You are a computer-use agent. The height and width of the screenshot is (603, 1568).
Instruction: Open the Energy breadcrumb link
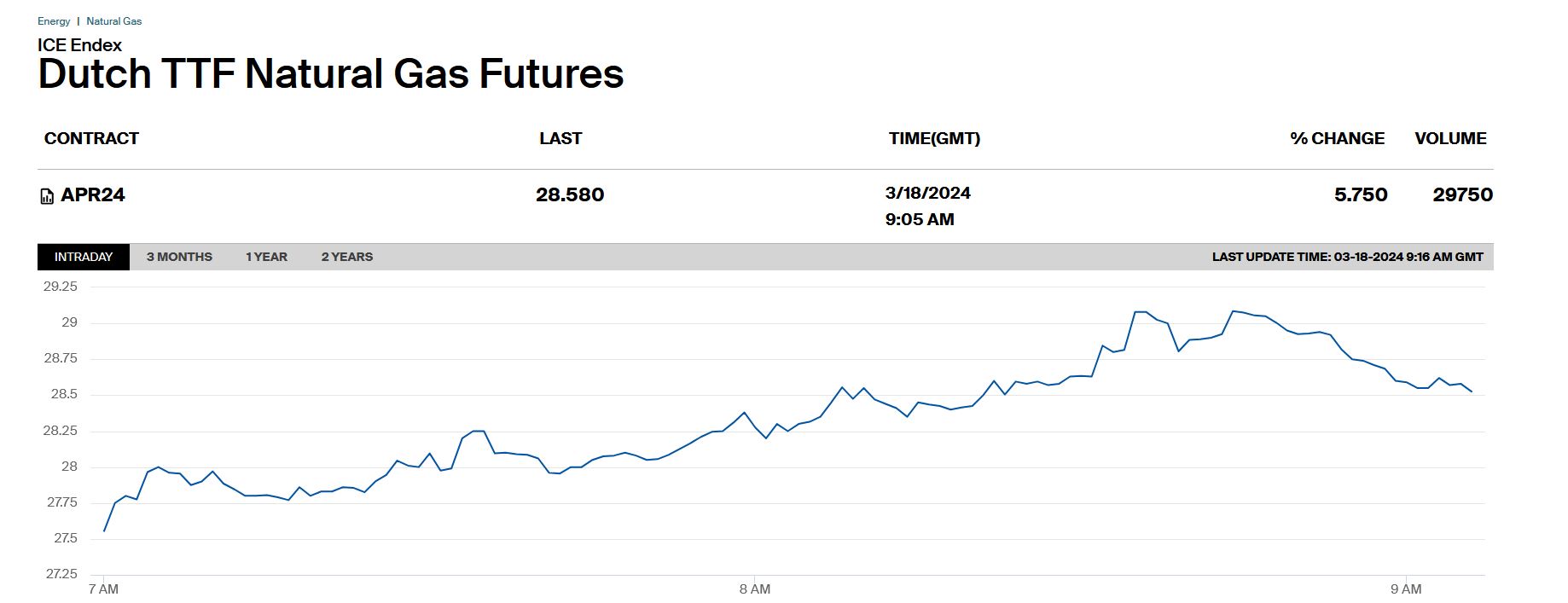tap(54, 21)
